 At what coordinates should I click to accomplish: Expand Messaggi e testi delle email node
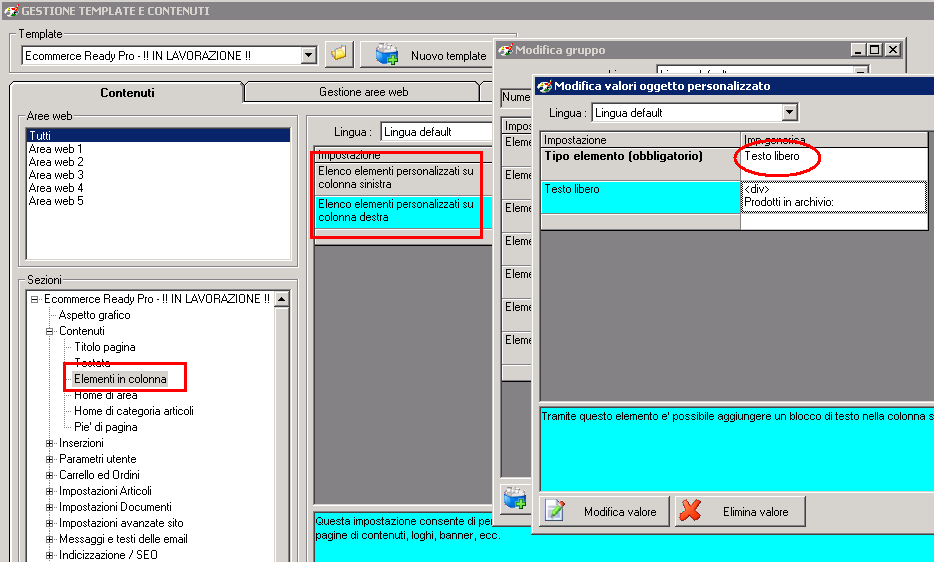point(50,539)
